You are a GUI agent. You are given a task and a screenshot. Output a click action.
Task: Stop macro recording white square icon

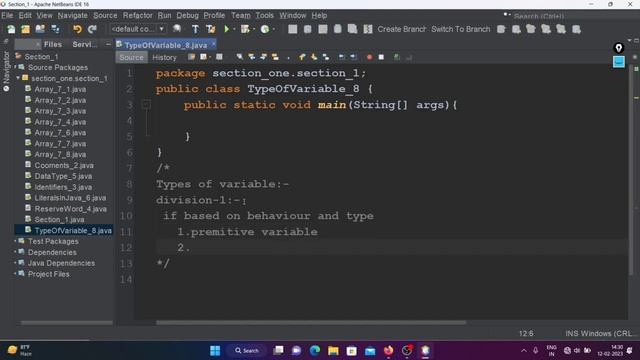pos(381,57)
